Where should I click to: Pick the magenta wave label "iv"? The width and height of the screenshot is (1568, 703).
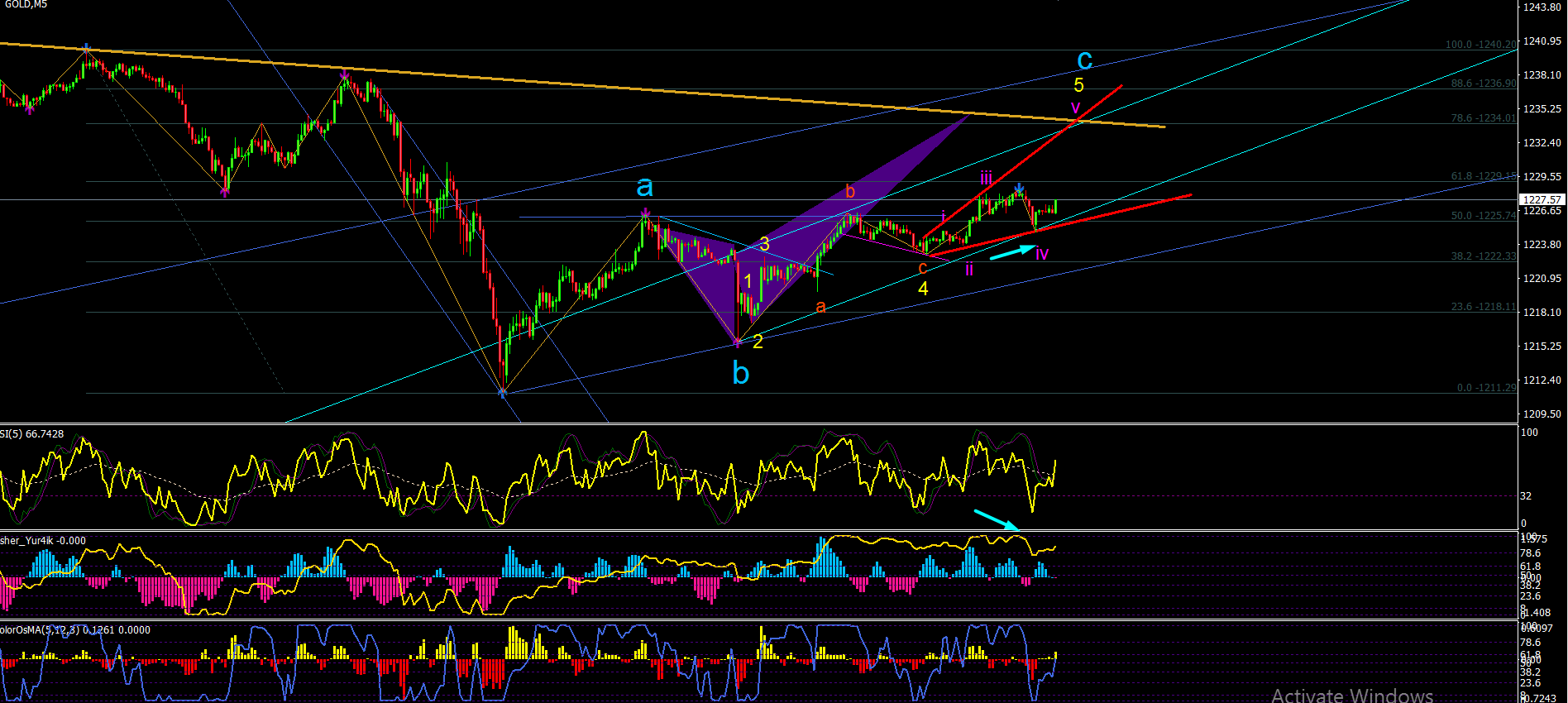tap(1042, 253)
